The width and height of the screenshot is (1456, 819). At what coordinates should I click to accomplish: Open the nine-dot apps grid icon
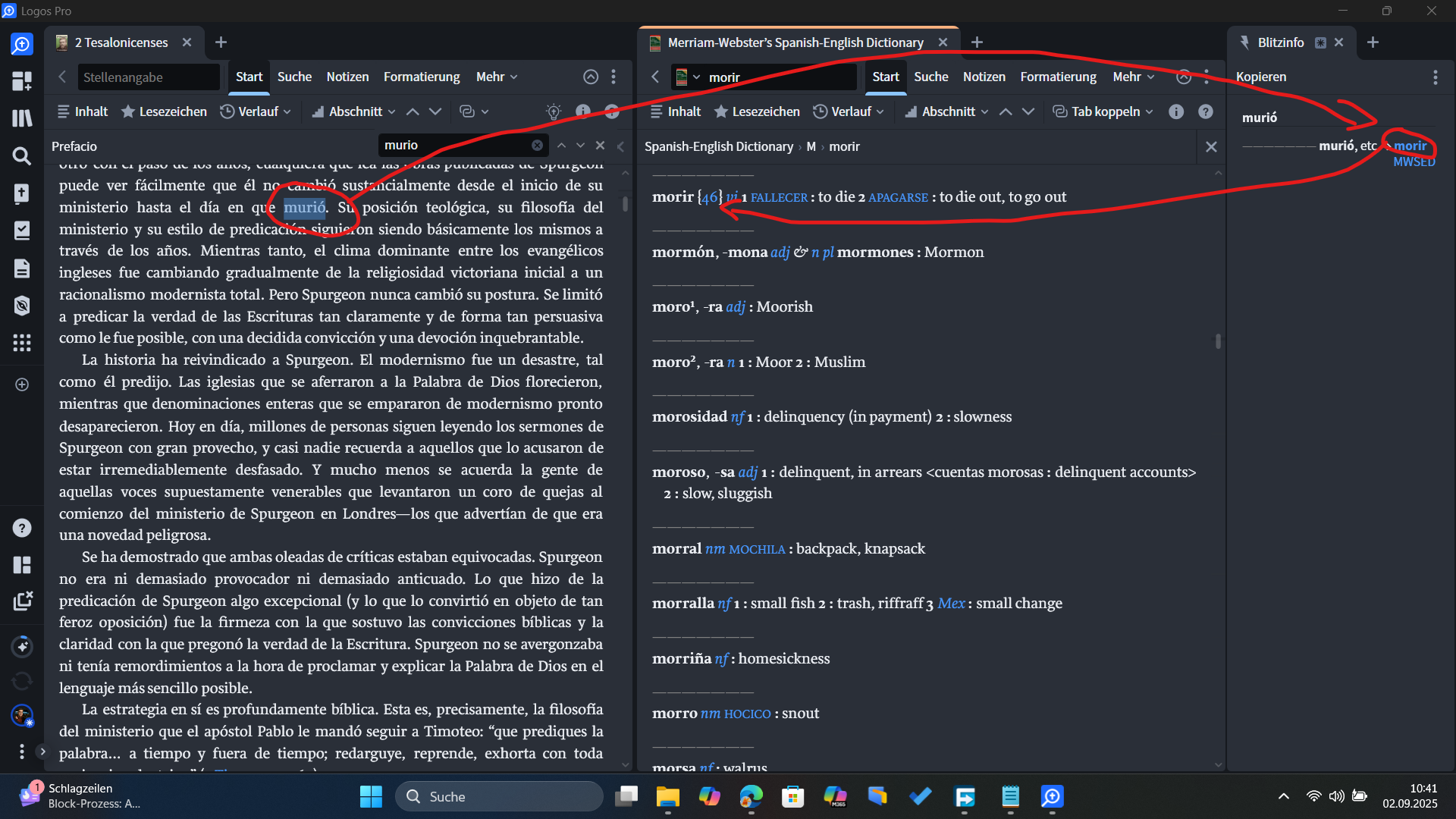22,343
